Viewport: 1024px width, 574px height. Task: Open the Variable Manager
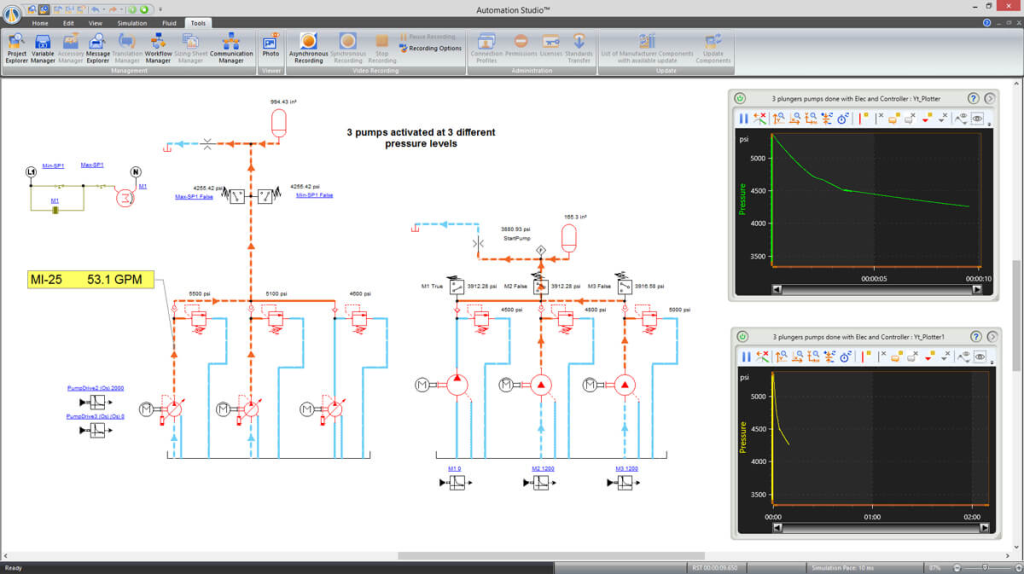click(42, 49)
